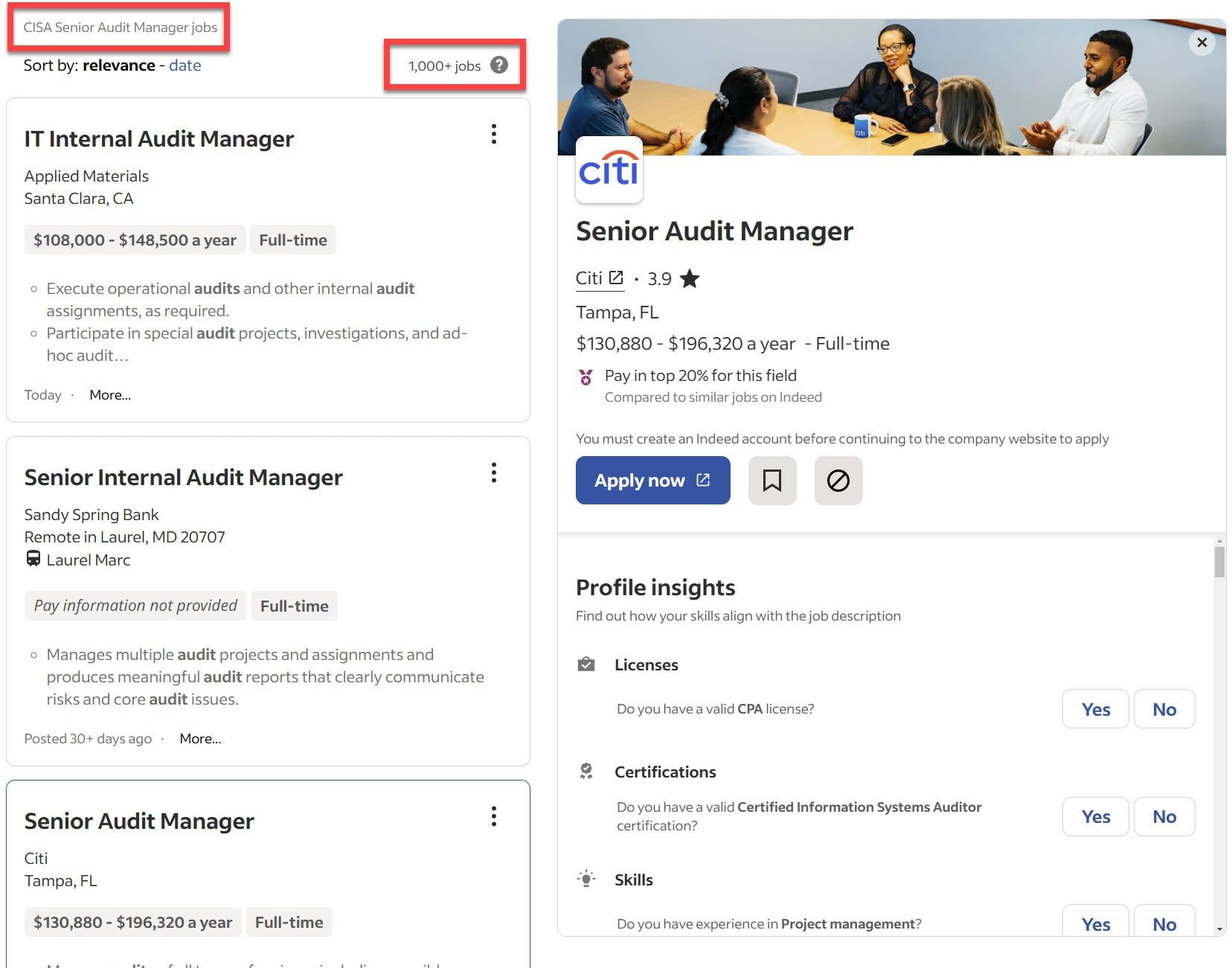Click the 'Laurel Marc' transit station text
The width and height of the screenshot is (1232, 968).
point(89,560)
